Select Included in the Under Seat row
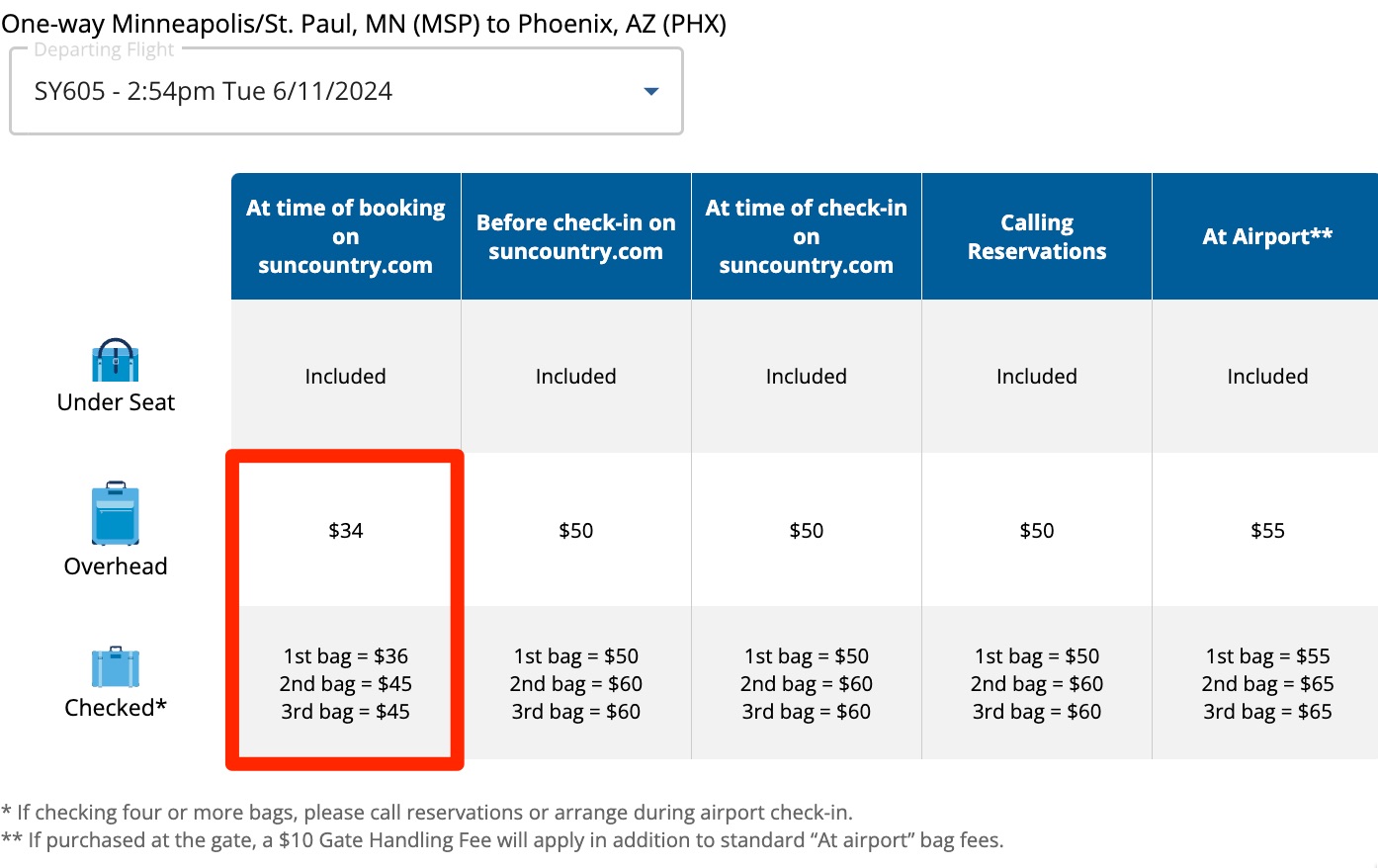The height and width of the screenshot is (868, 1378). pos(345,376)
